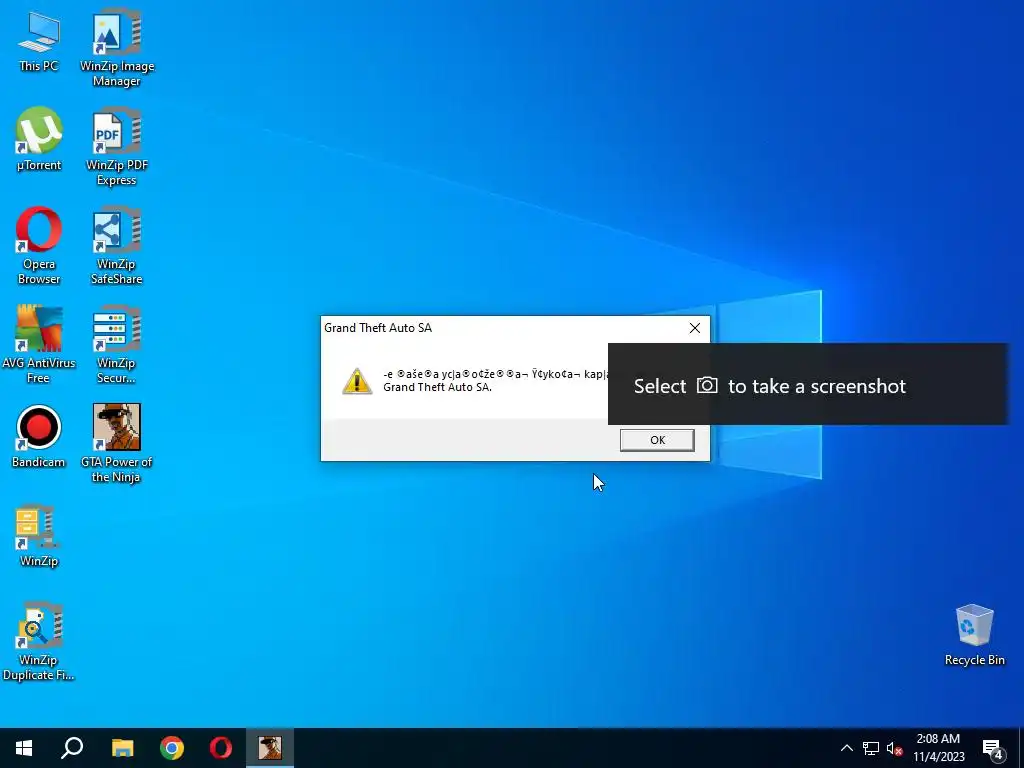Select the GTA Power of the Ninja shortcut
This screenshot has height=768, width=1024.
tap(117, 444)
